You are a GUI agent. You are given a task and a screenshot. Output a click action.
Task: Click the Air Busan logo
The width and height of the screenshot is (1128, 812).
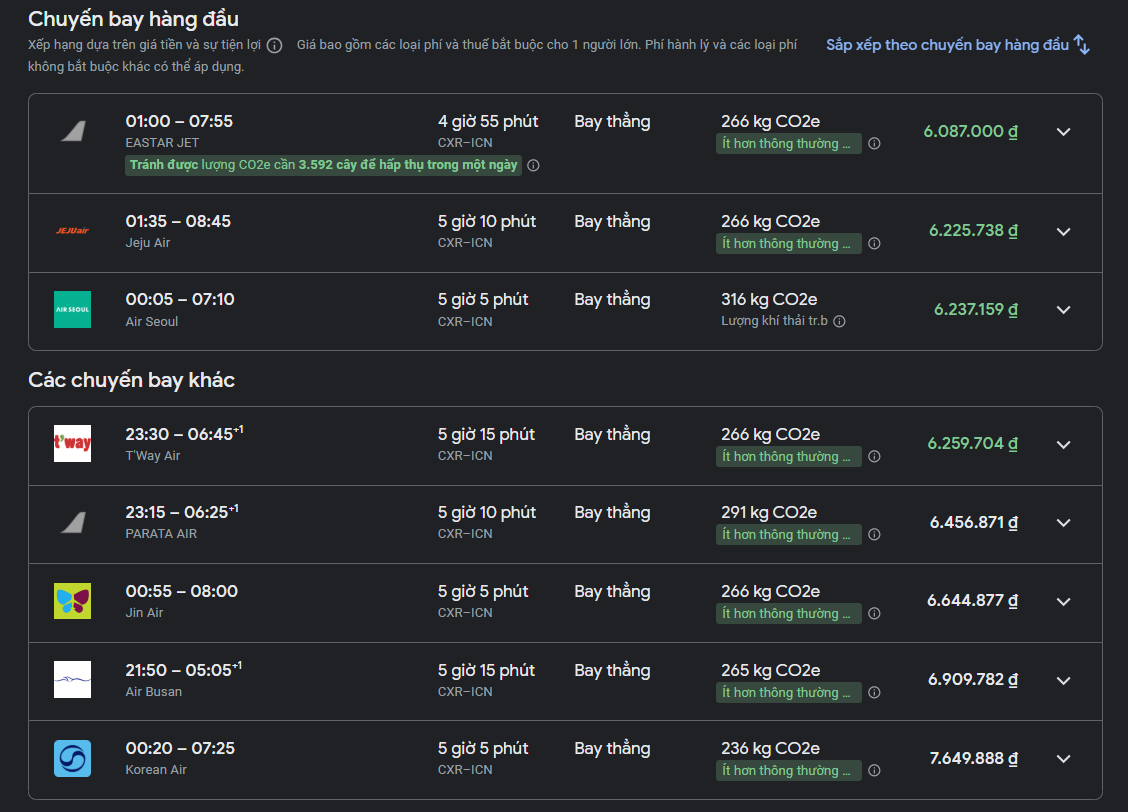pos(72,680)
